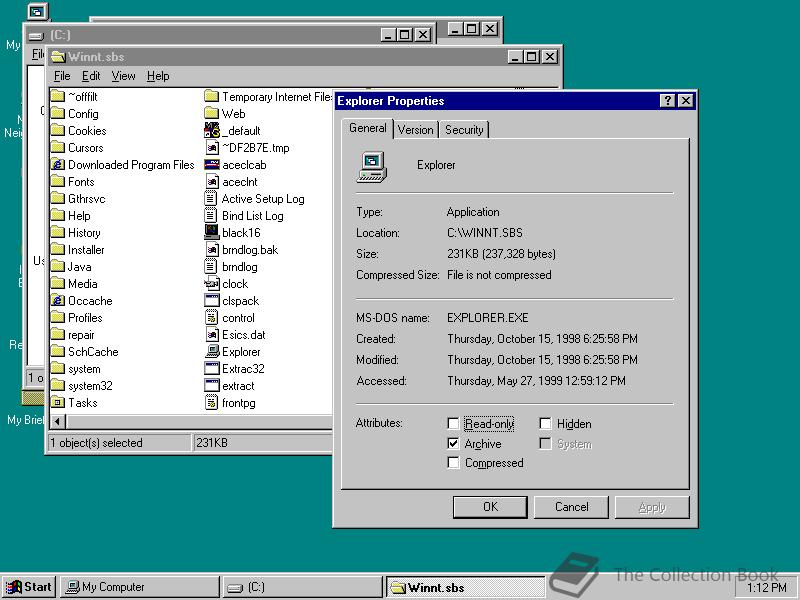800x600 pixels.
Task: Select the brndlog file name
Action: (x=240, y=266)
